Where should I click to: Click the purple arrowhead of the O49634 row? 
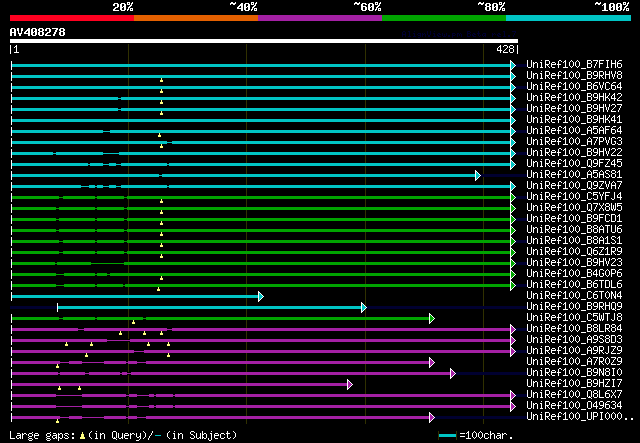513,407
